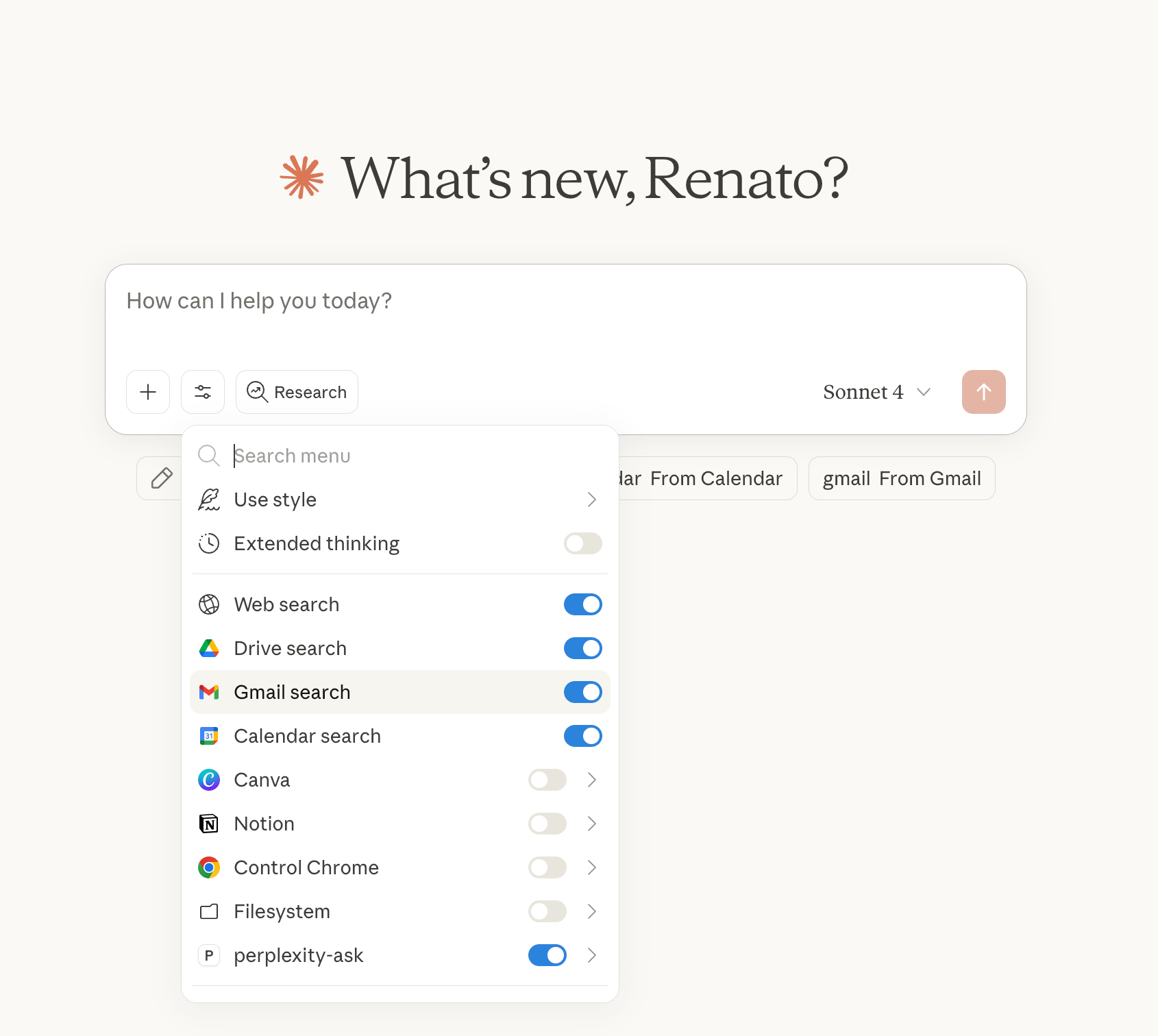The image size is (1158, 1036).
Task: Click the Research button
Action: pos(297,392)
